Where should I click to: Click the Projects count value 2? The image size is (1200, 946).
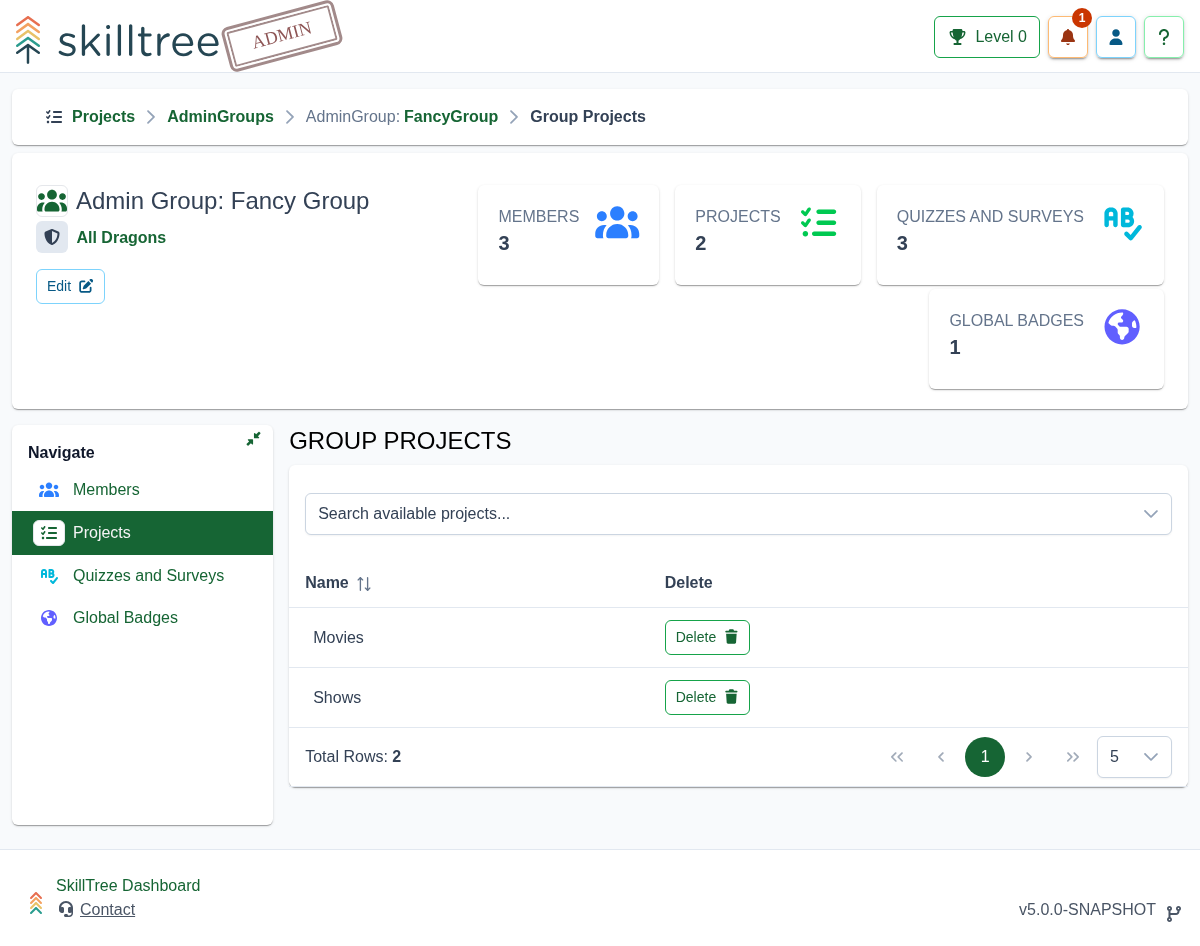(701, 243)
